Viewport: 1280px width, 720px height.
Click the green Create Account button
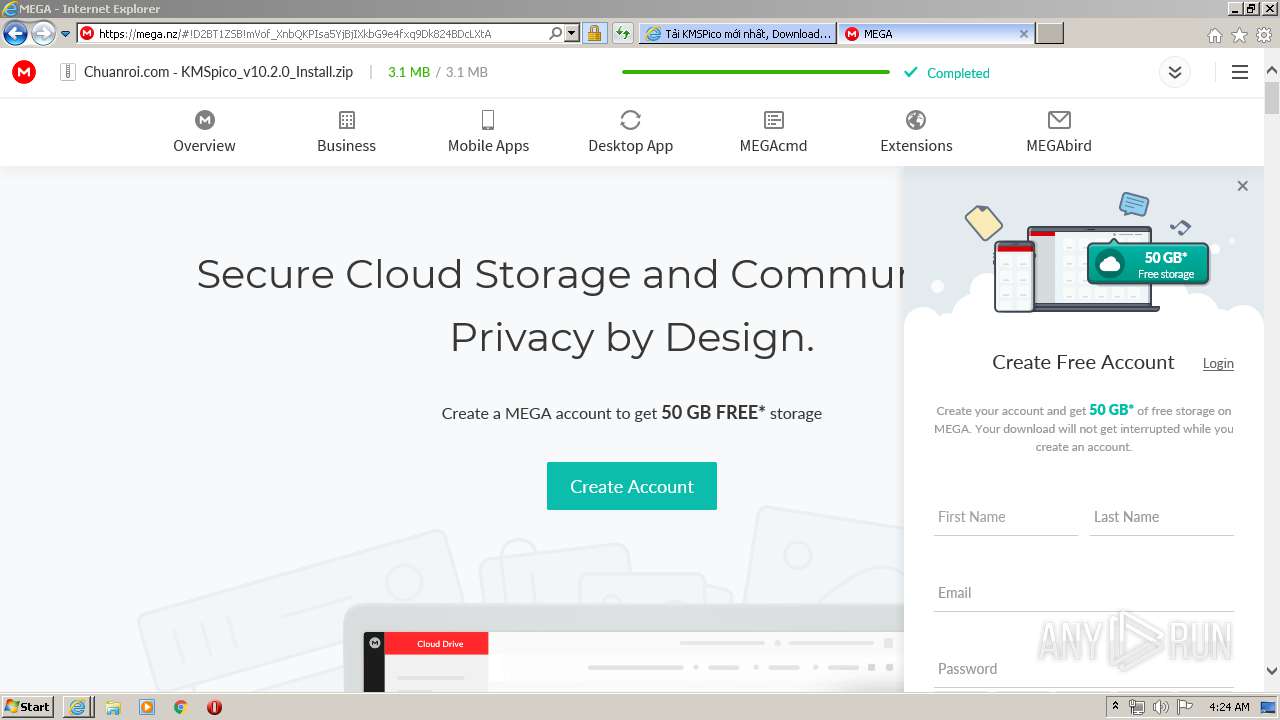pos(632,486)
